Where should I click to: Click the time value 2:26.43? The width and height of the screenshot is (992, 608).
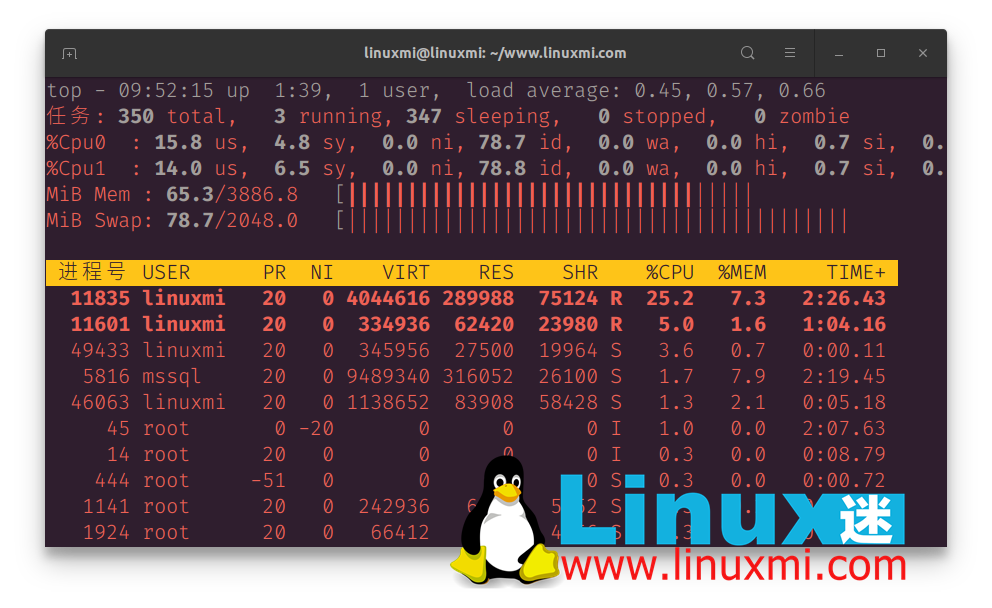[844, 299]
